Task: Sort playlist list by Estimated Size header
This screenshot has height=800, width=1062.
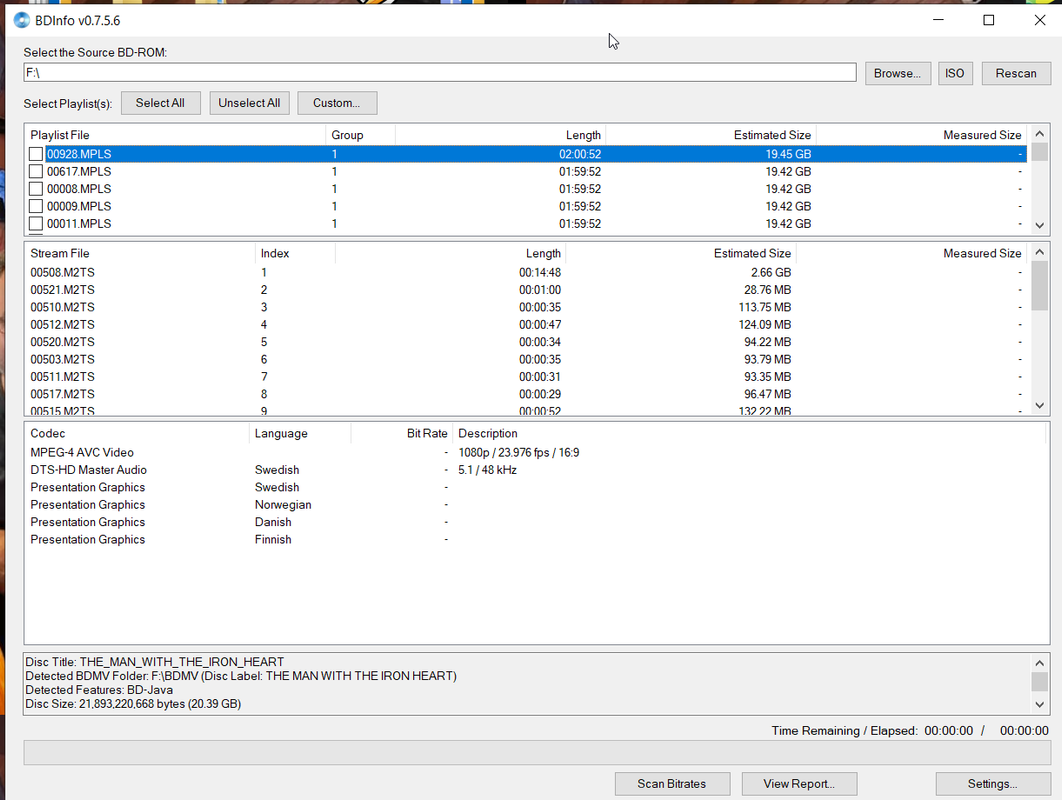Action: (x=710, y=135)
